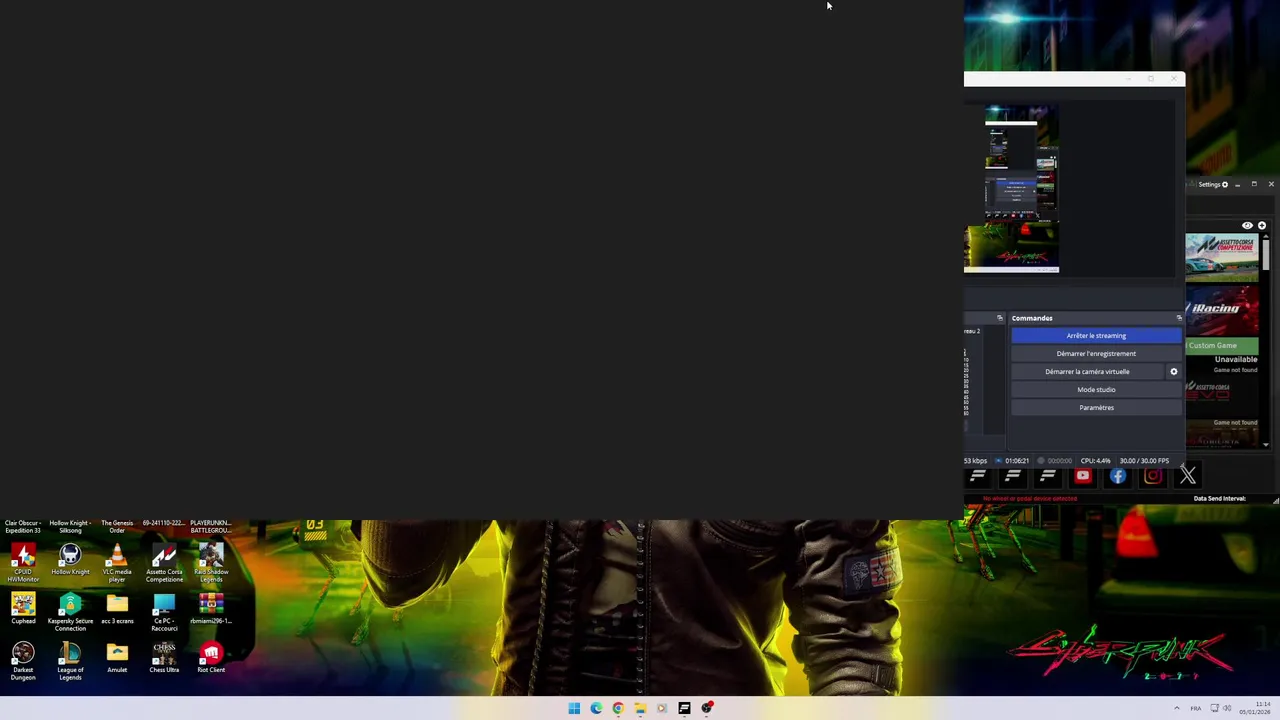Open Raid Shadow Legends desktop shortcut

tap(211, 563)
